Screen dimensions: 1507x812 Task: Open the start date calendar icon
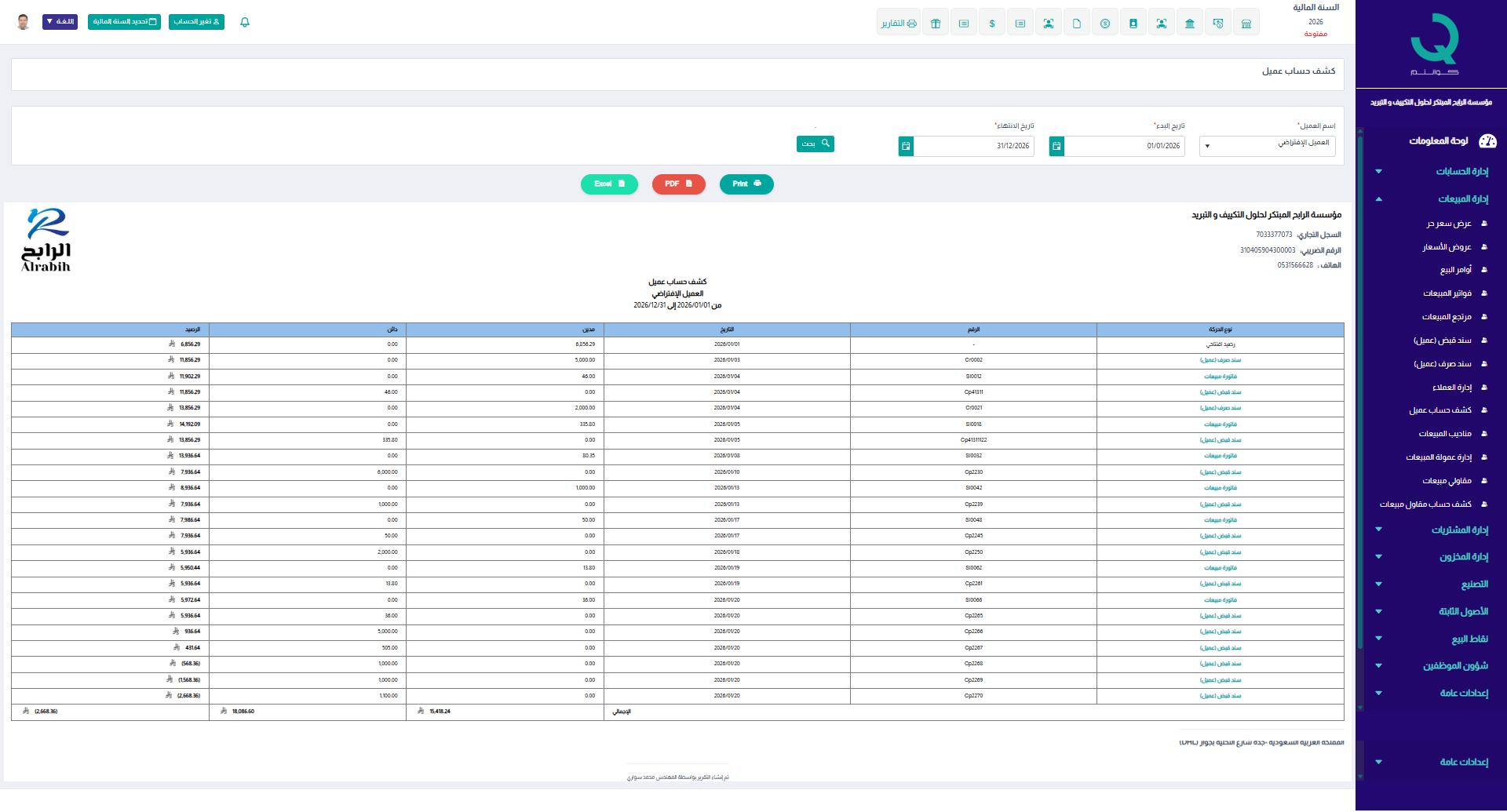point(1057,146)
